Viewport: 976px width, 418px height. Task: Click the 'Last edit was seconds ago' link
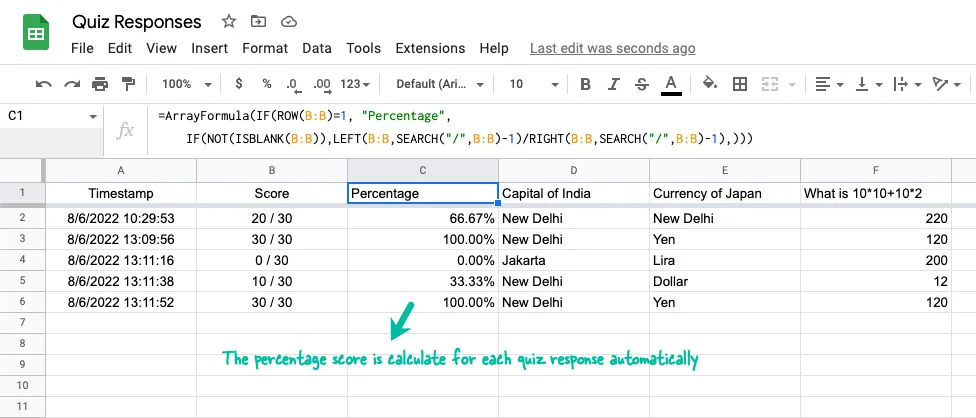[x=612, y=48]
